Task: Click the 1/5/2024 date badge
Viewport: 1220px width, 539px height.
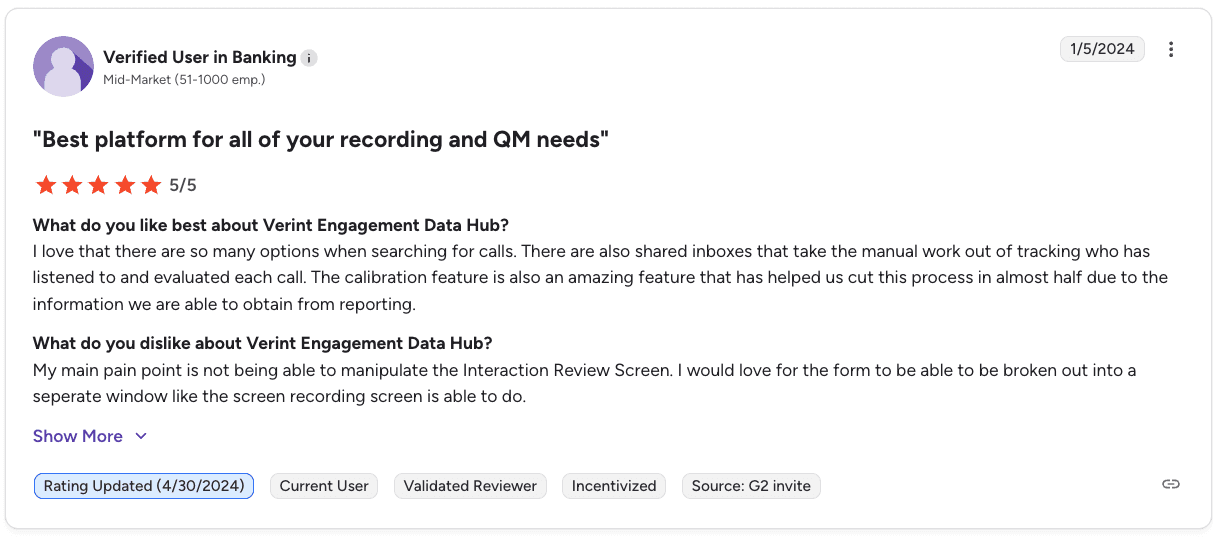Action: point(1102,49)
